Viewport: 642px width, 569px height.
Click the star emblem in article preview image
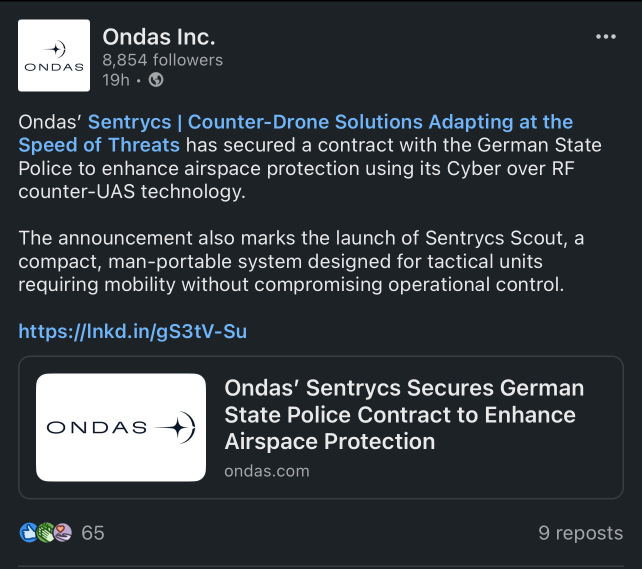[x=177, y=427]
